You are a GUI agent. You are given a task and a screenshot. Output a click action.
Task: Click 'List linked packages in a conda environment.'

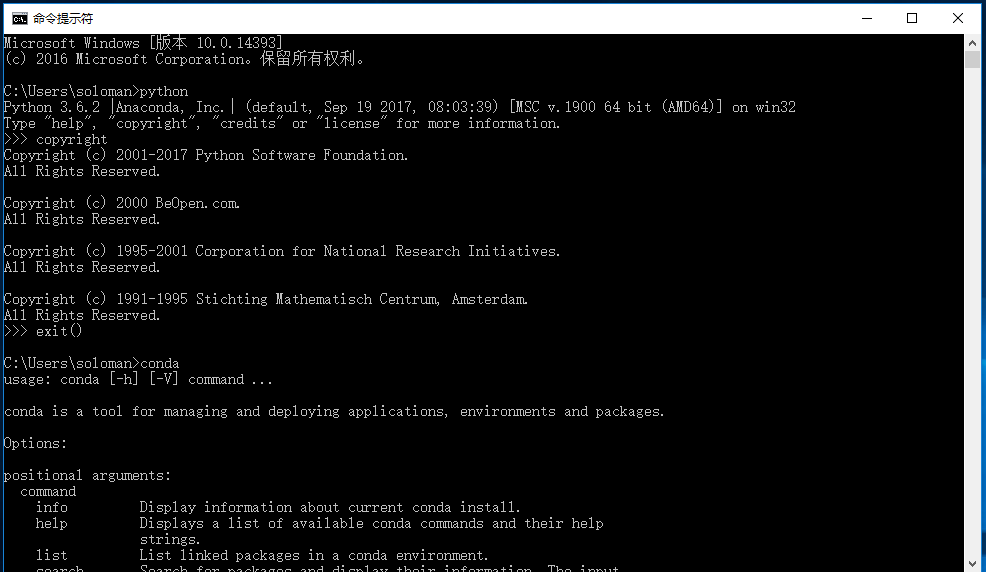pyautogui.click(x=314, y=555)
